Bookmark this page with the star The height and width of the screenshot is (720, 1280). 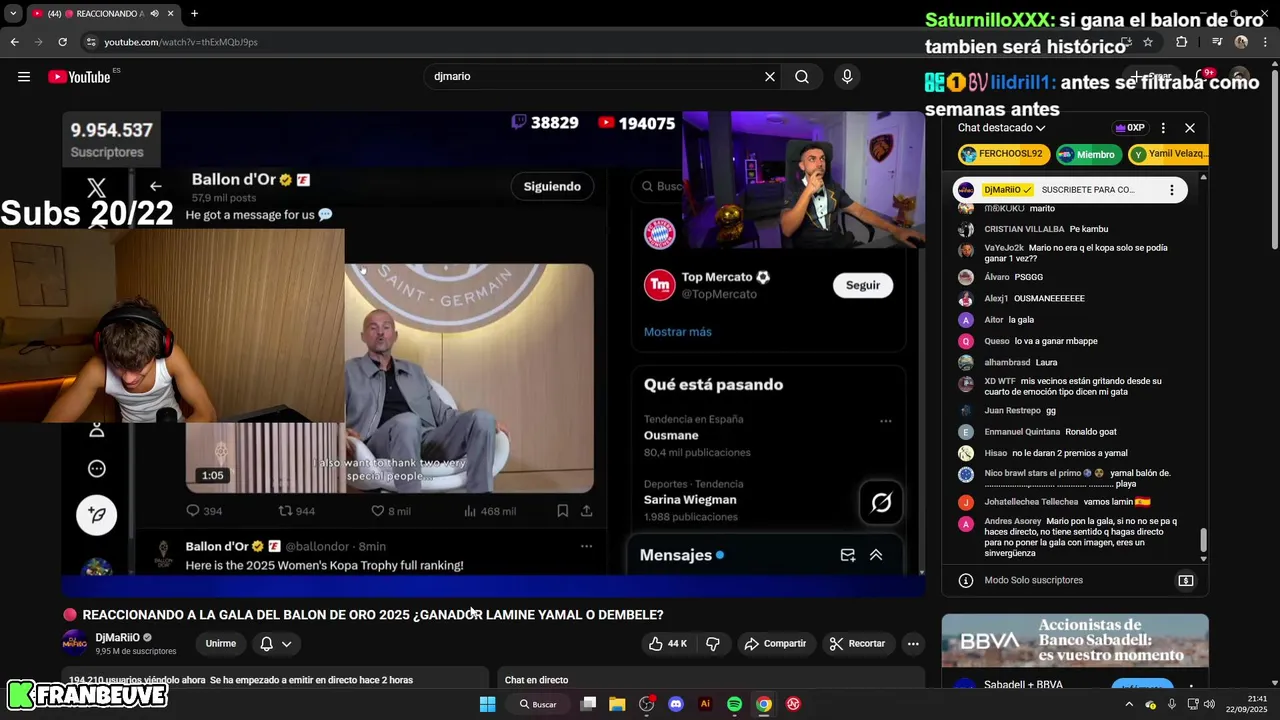coord(1148,42)
